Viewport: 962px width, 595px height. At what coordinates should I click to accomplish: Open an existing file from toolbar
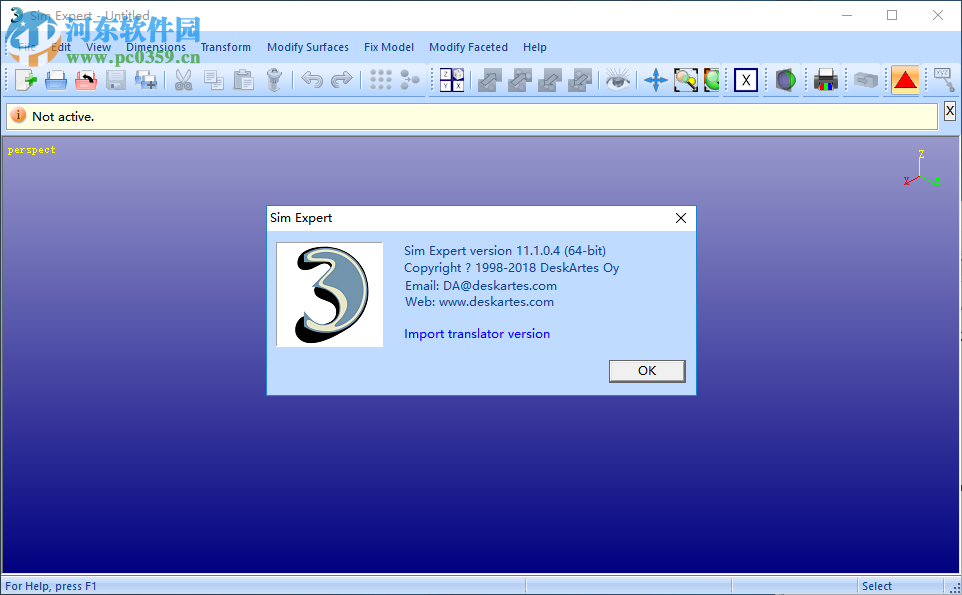click(56, 80)
